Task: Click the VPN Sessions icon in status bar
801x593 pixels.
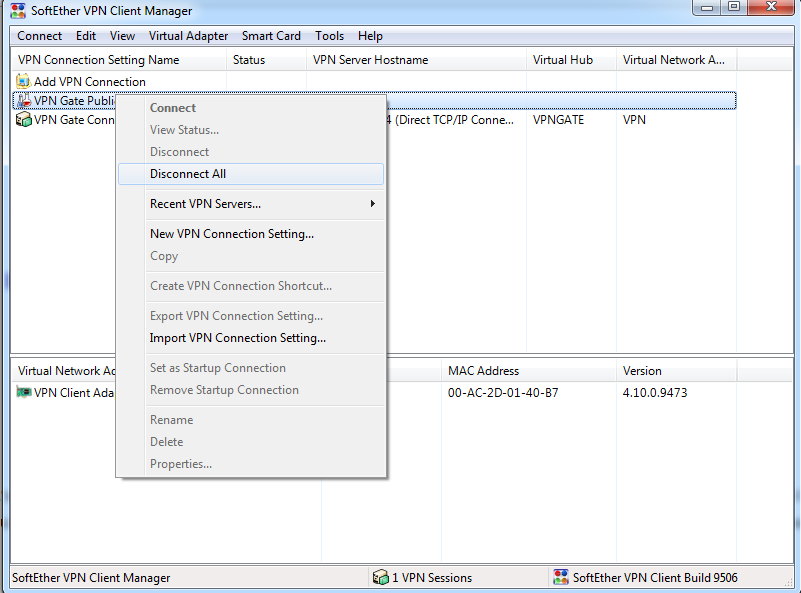Action: tap(381, 577)
